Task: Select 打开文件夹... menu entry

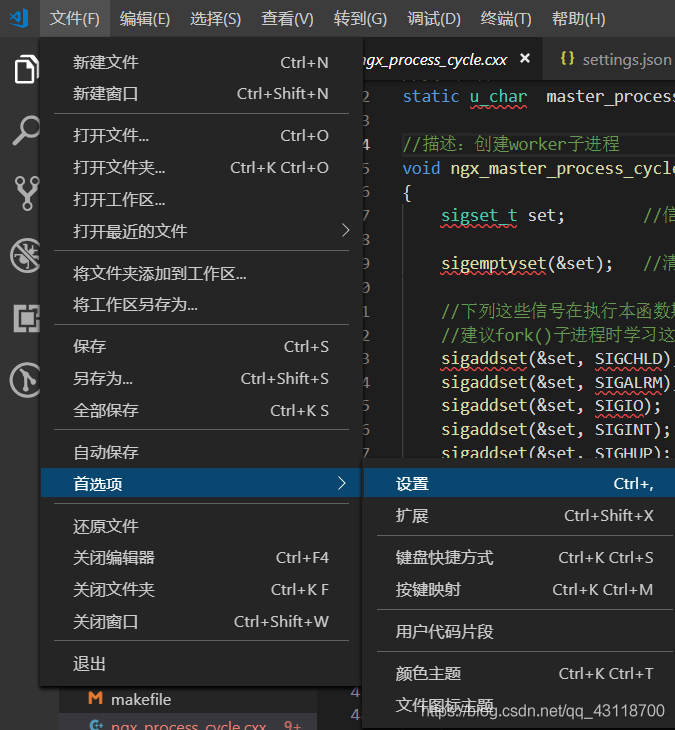Action: (201, 168)
